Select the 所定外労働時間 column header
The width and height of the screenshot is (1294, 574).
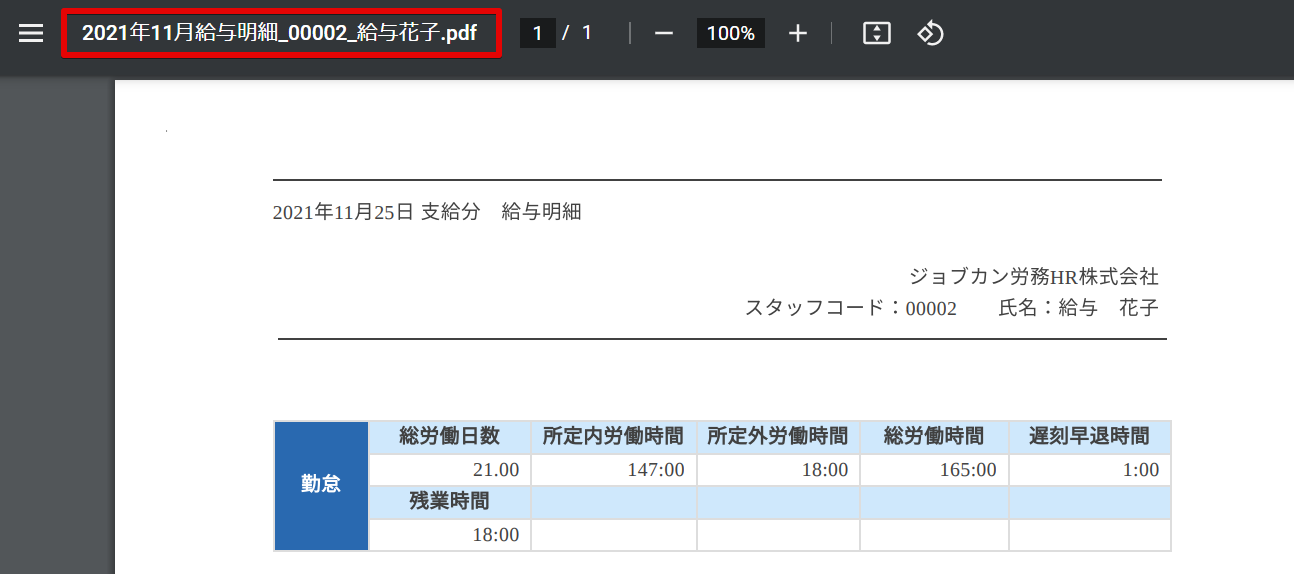coord(777,437)
